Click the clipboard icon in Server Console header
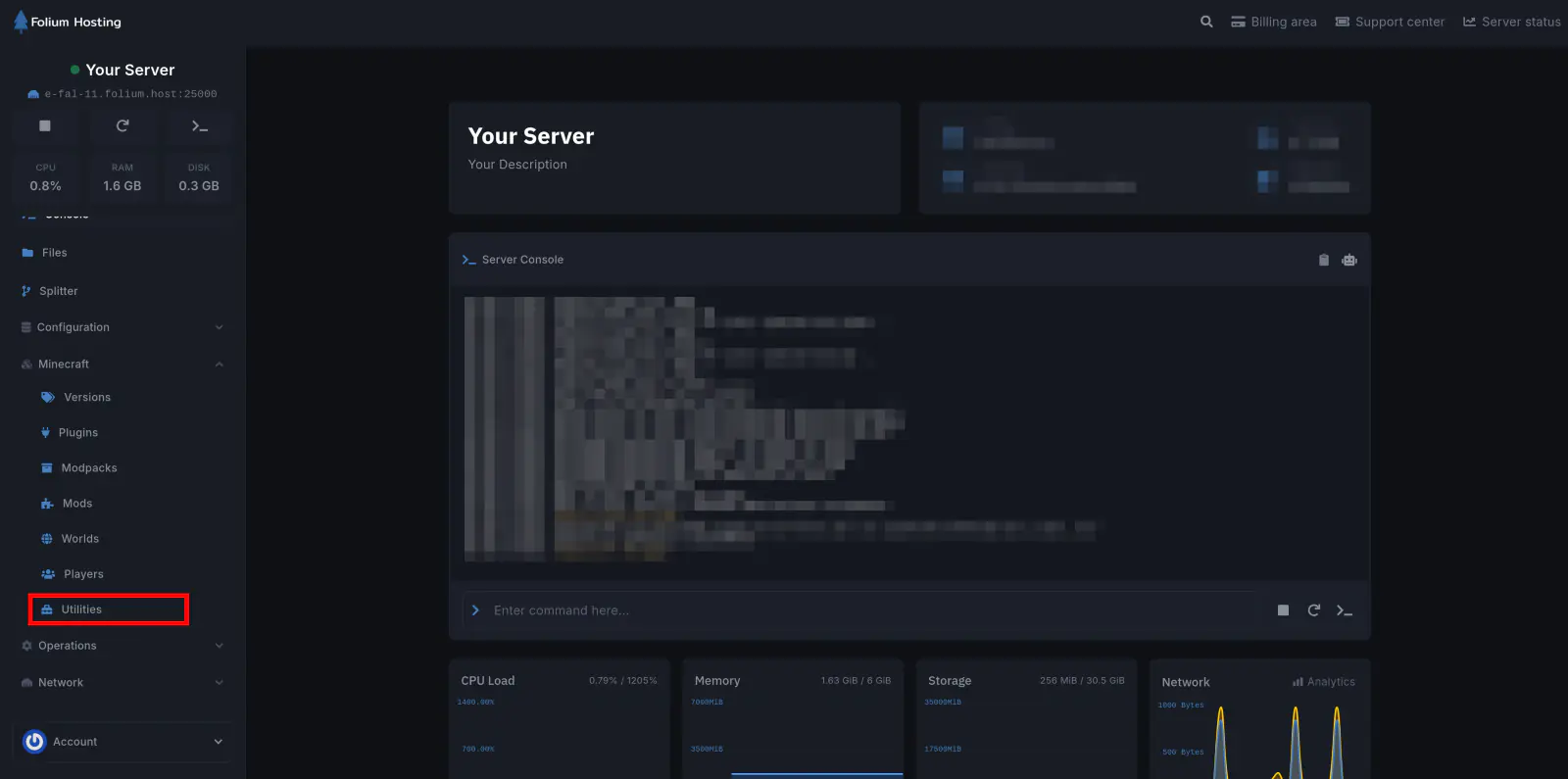Viewport: 1568px width, 779px height. click(1324, 260)
